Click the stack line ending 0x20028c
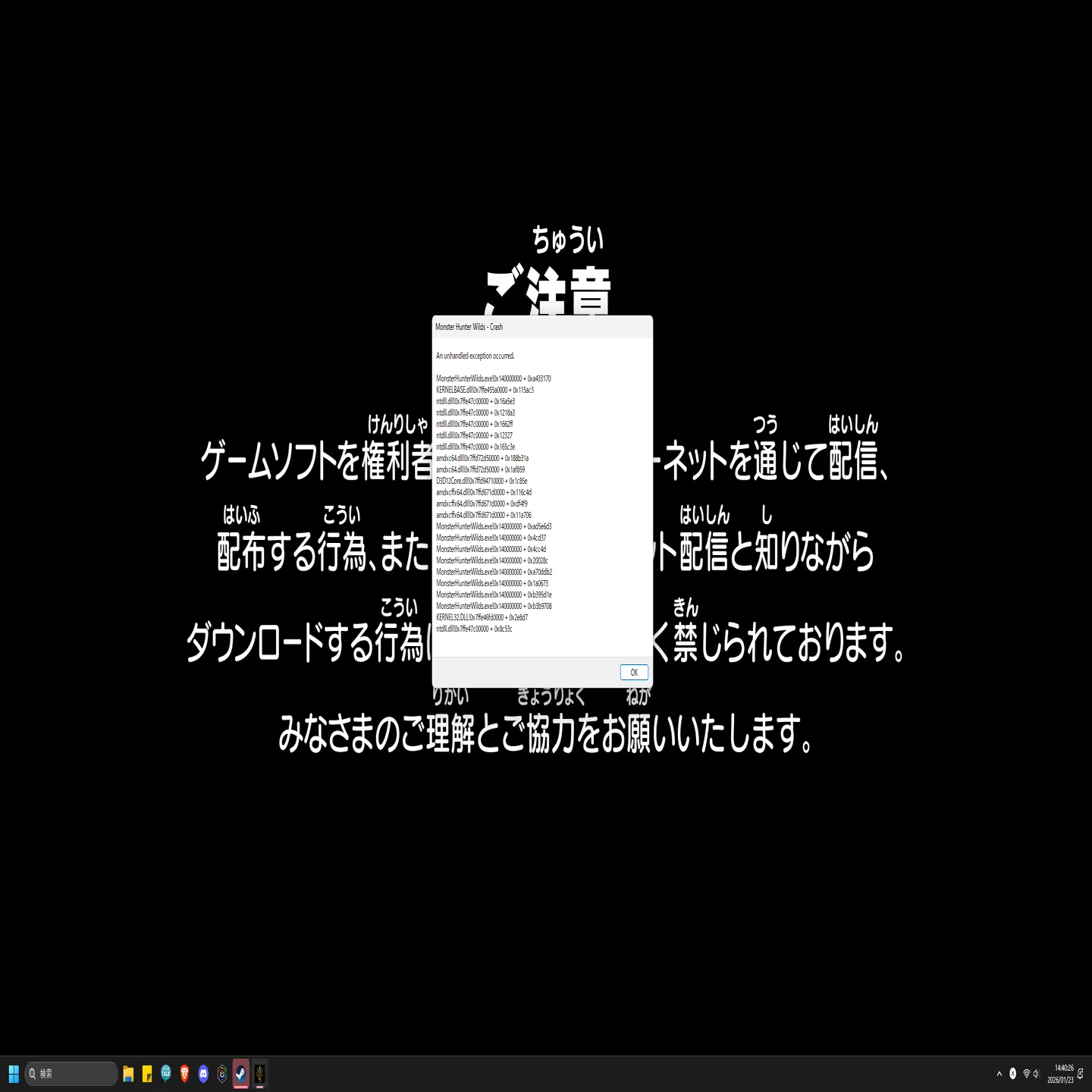The height and width of the screenshot is (1092, 1092). [x=492, y=560]
